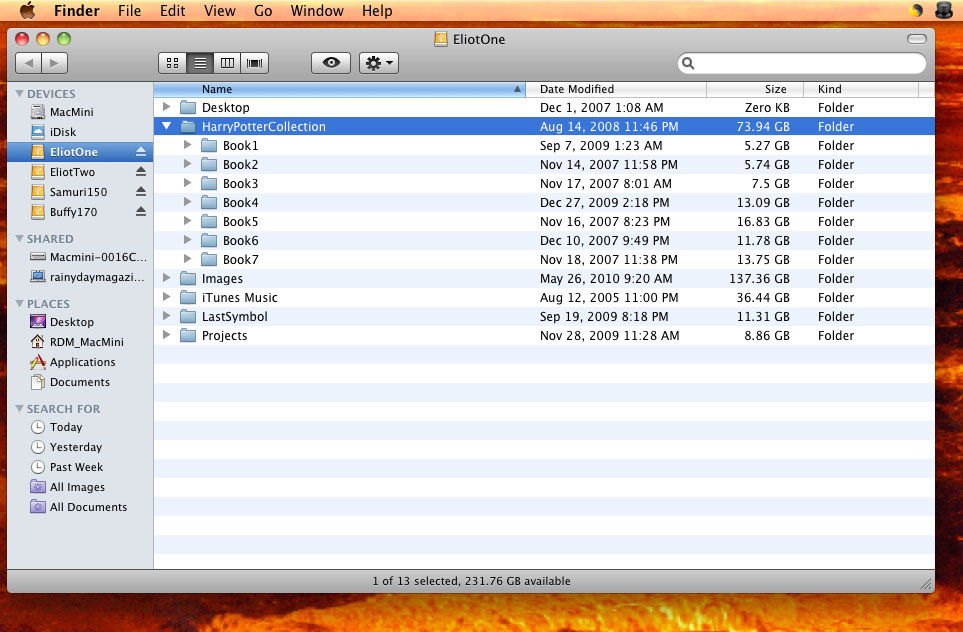Collapse the SEARCH FOR sidebar section
The image size is (963, 632).
[20, 408]
